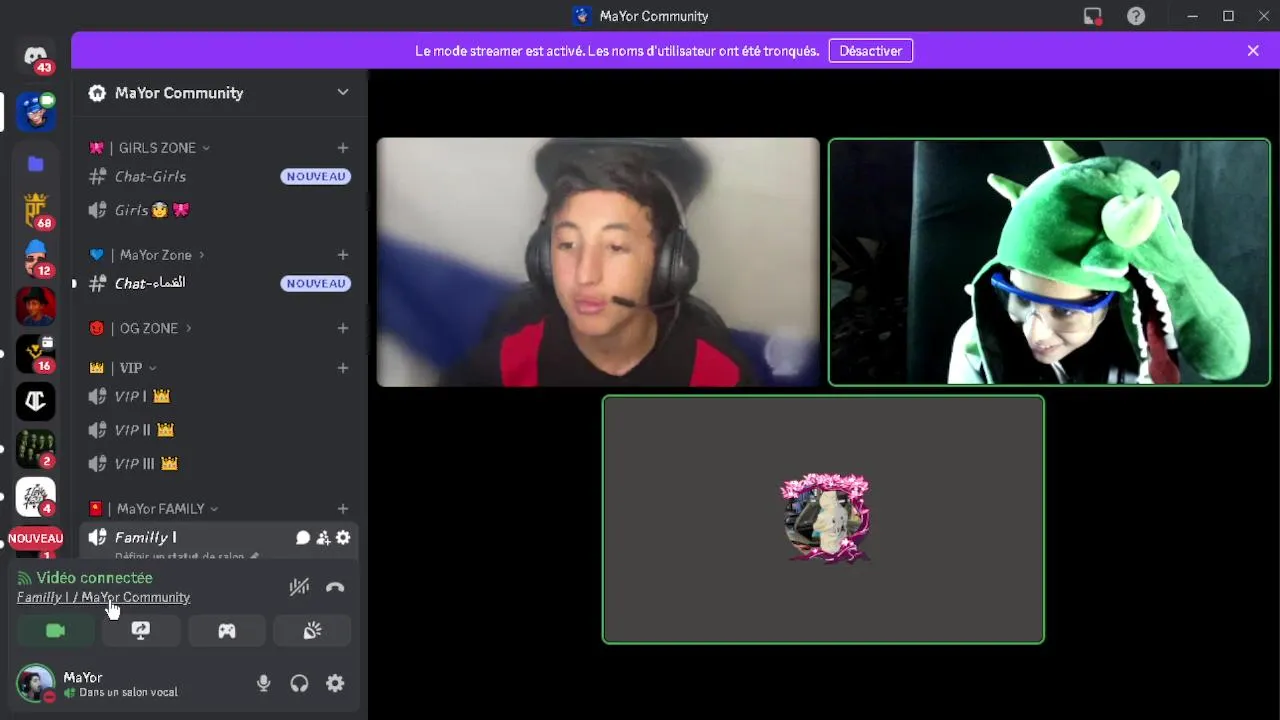Add a channel to VIP with plus icon

coord(343,368)
